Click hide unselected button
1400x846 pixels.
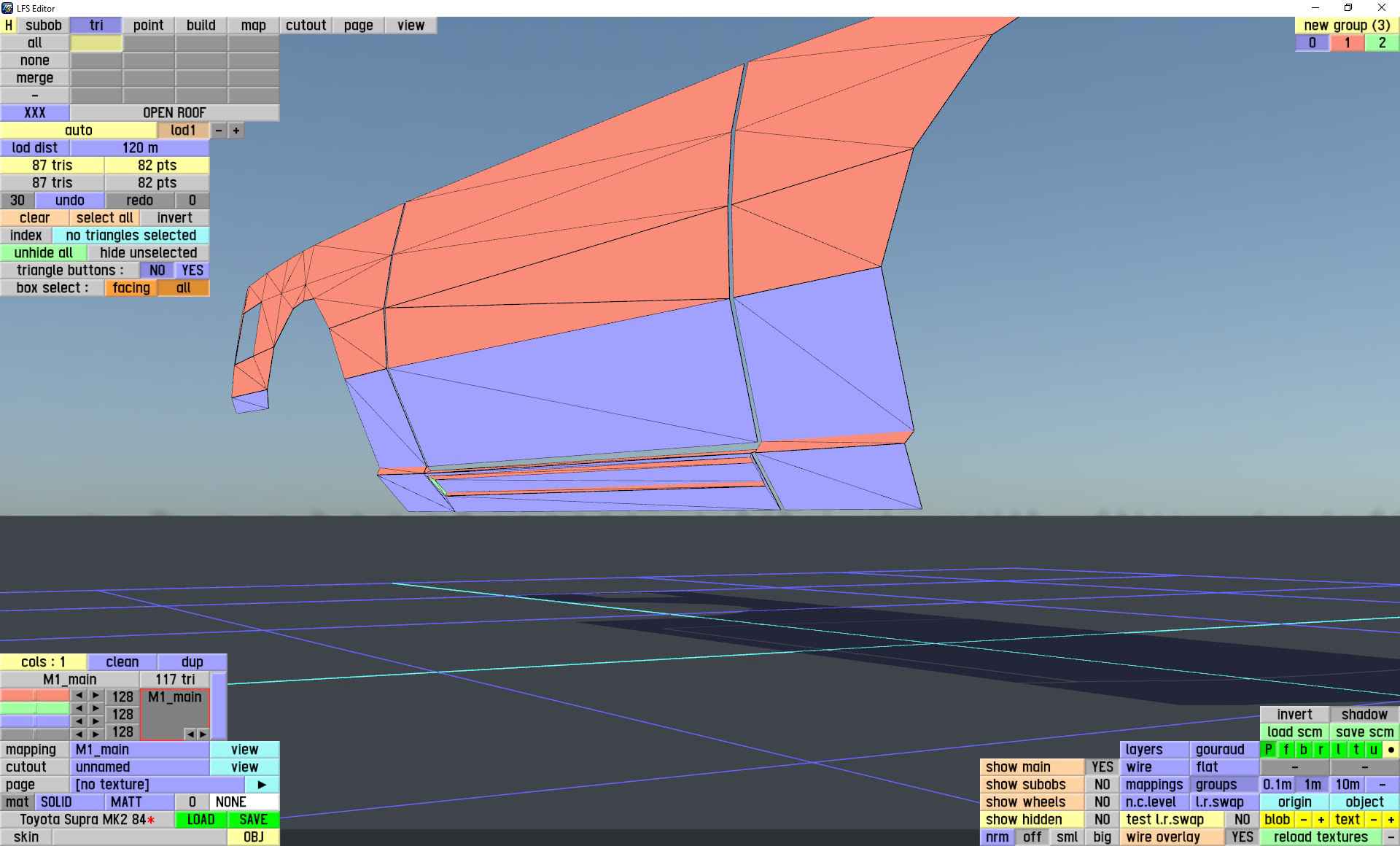coord(148,253)
